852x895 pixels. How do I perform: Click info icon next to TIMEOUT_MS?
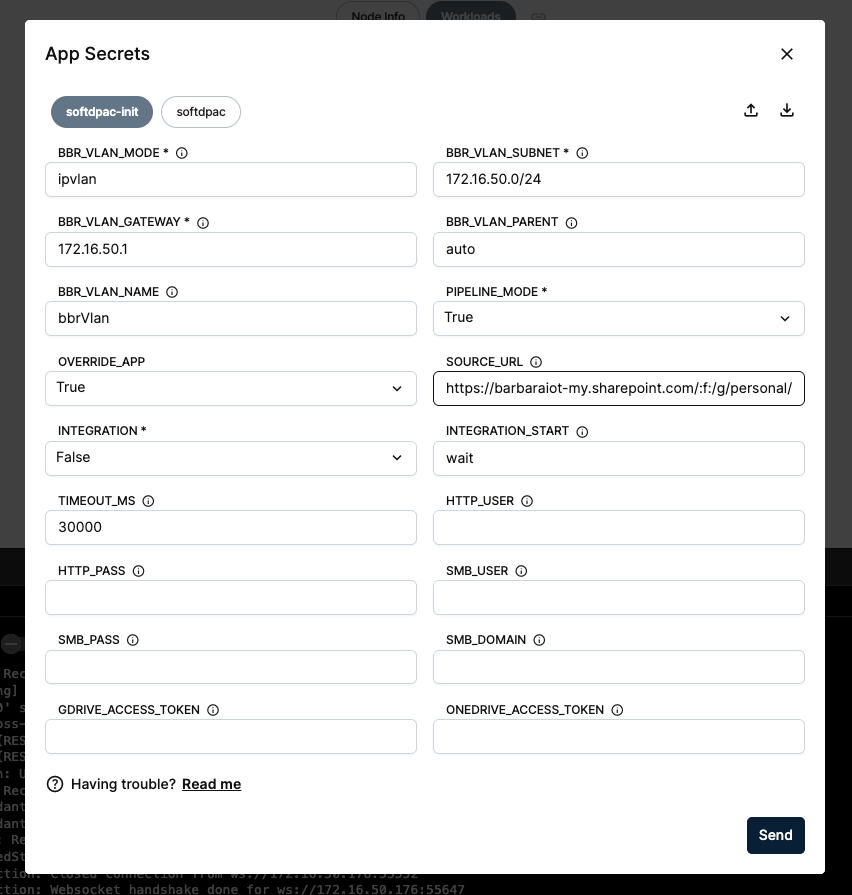pyautogui.click(x=148, y=501)
